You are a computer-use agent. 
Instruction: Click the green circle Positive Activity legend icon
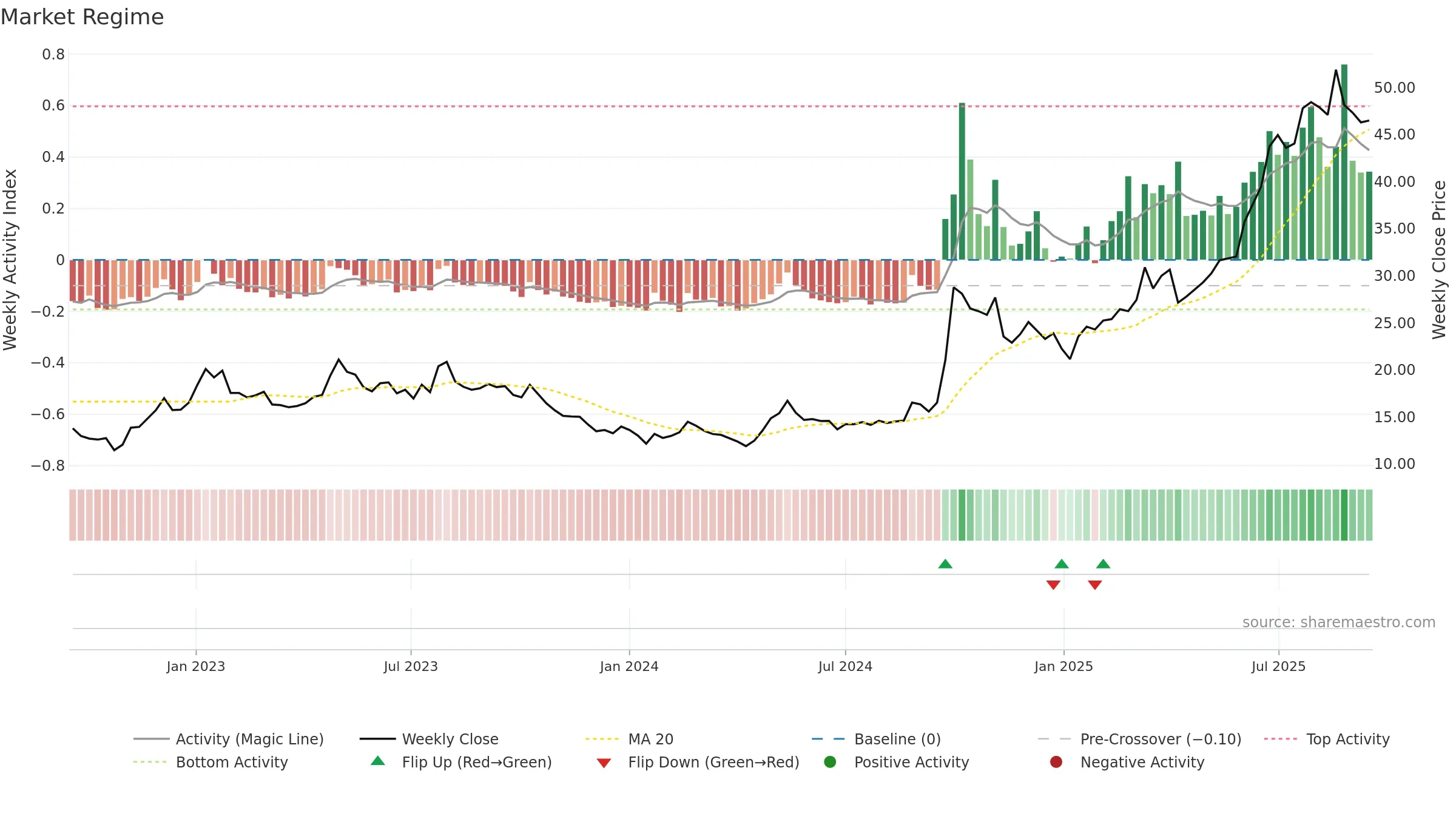click(x=830, y=762)
